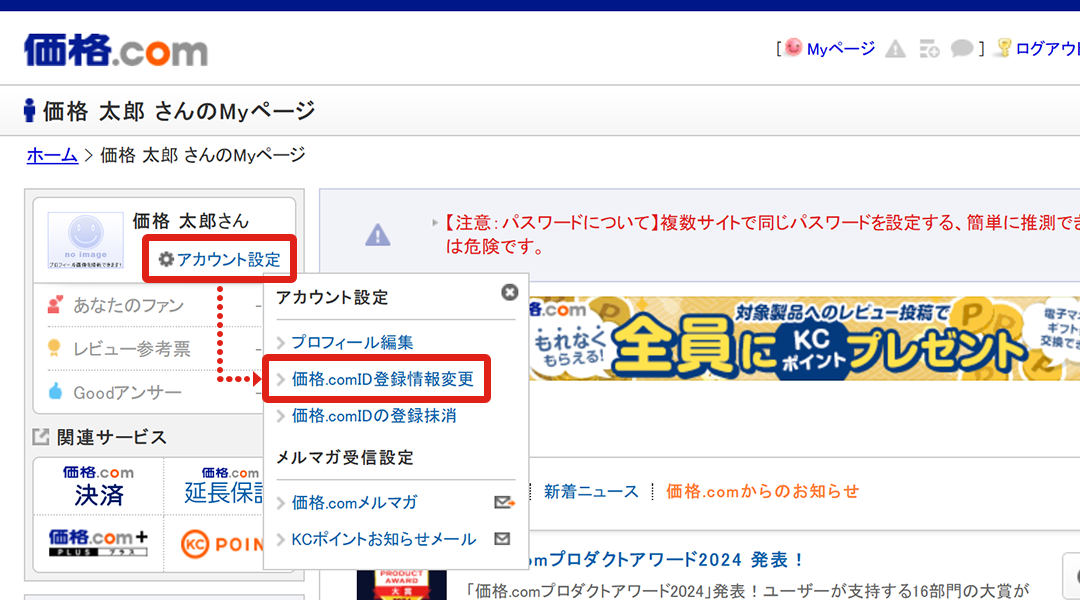Click chevron before 価格.comメルマガ
Image resolution: width=1080 pixels, height=600 pixels.
tap(281, 502)
